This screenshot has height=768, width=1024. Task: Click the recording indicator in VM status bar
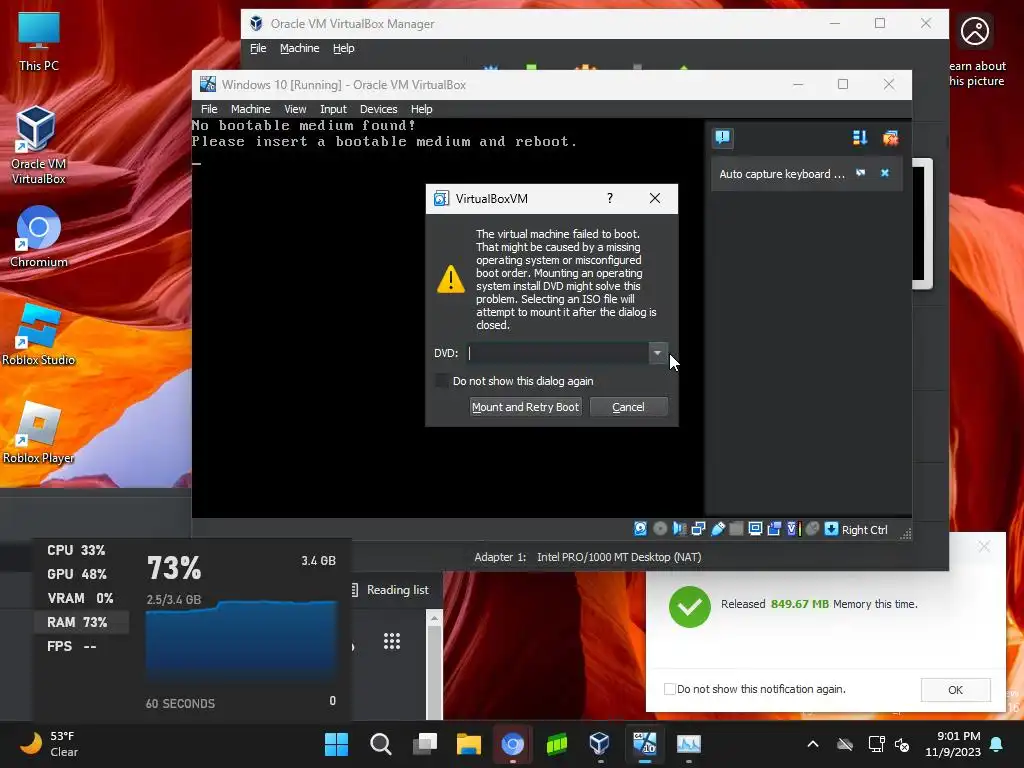[x=774, y=529]
